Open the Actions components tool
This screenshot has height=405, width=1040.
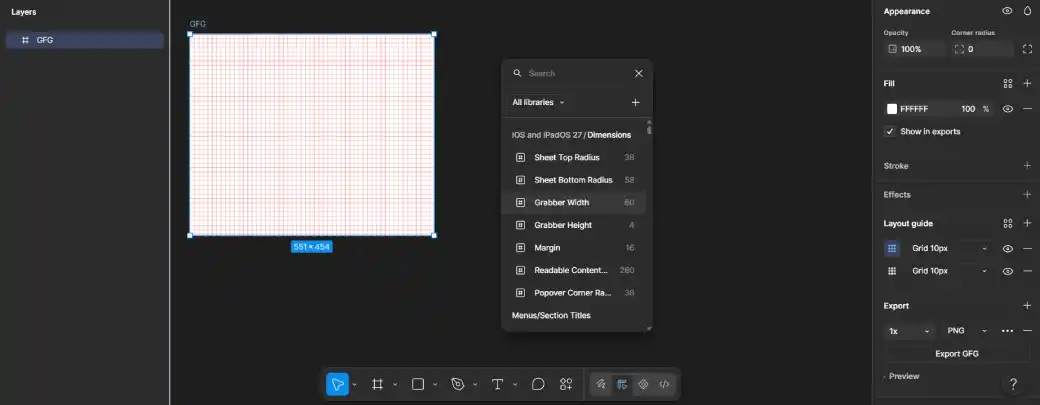point(566,384)
